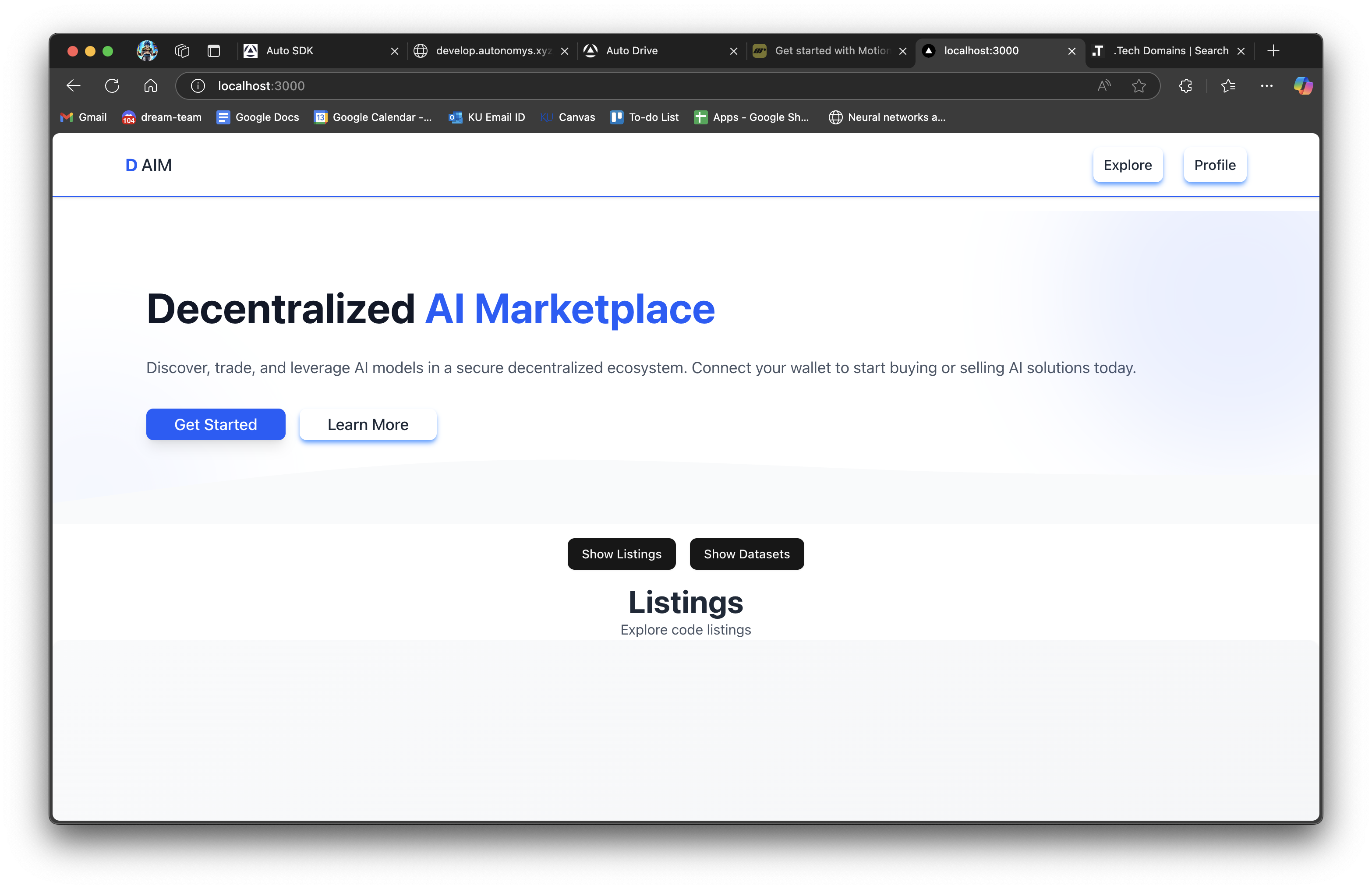The width and height of the screenshot is (1372, 889).
Task: Open the Favorites list icon
Action: coord(1228,86)
